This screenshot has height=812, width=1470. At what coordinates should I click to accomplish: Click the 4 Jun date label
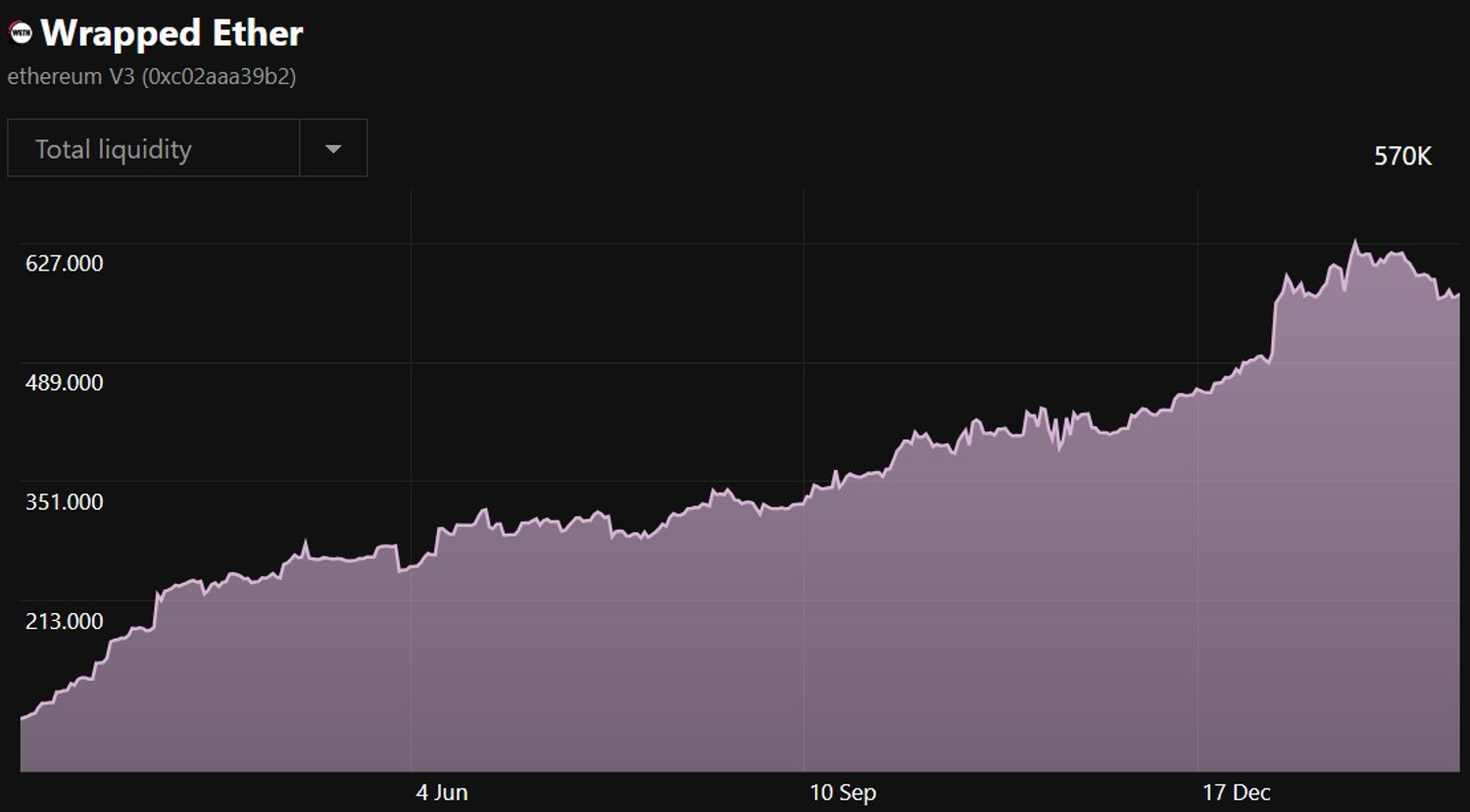pos(441,792)
